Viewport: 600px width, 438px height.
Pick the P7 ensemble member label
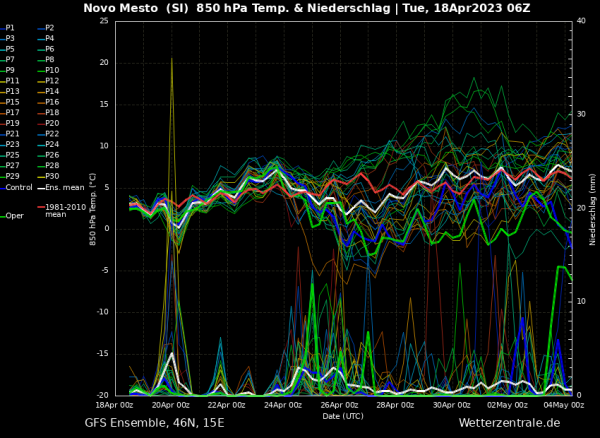pos(7,60)
